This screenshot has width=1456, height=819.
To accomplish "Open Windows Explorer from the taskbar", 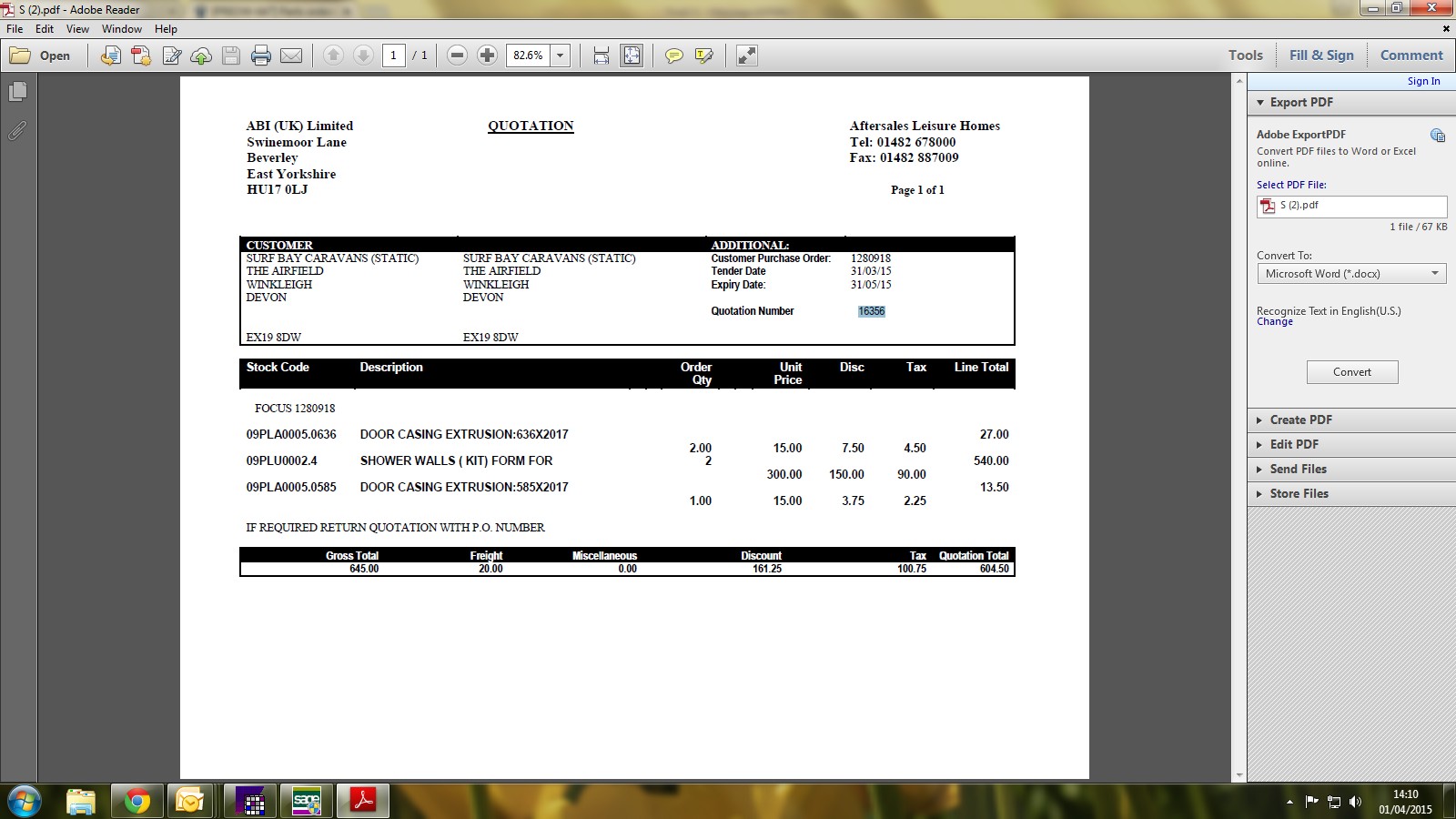I will pos(81,801).
